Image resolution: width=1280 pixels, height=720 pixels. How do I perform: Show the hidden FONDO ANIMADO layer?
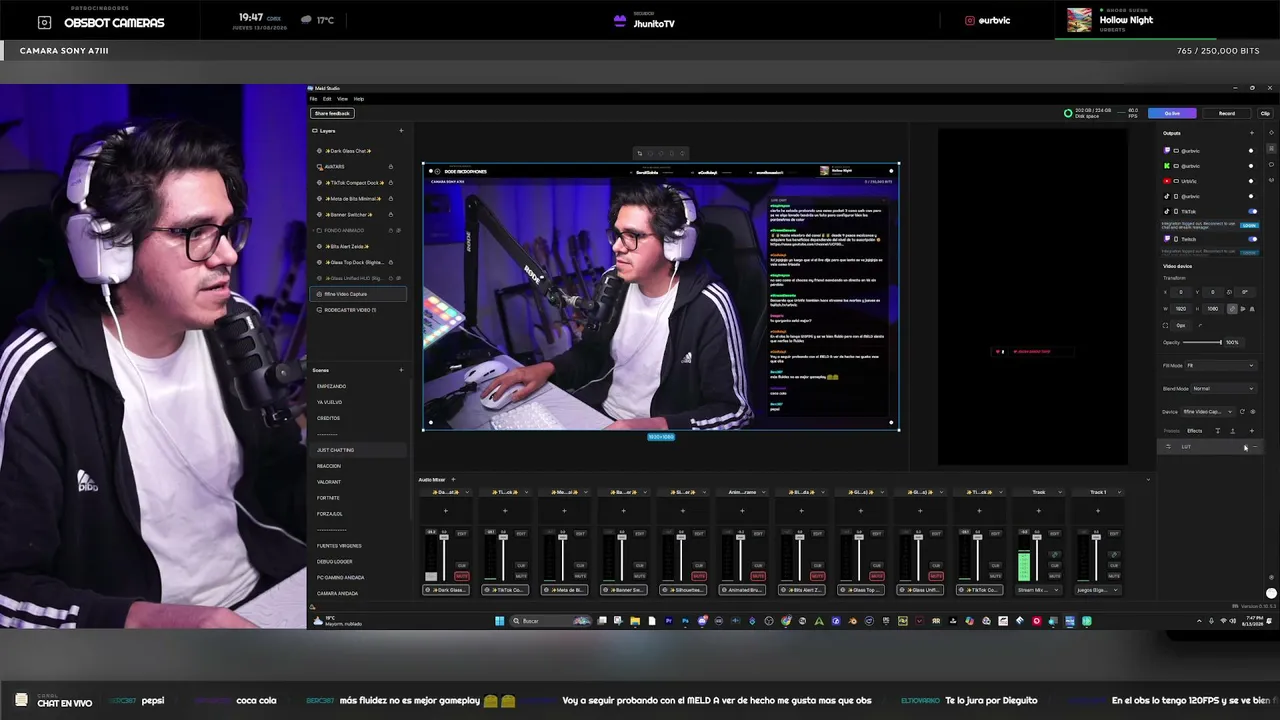click(398, 231)
